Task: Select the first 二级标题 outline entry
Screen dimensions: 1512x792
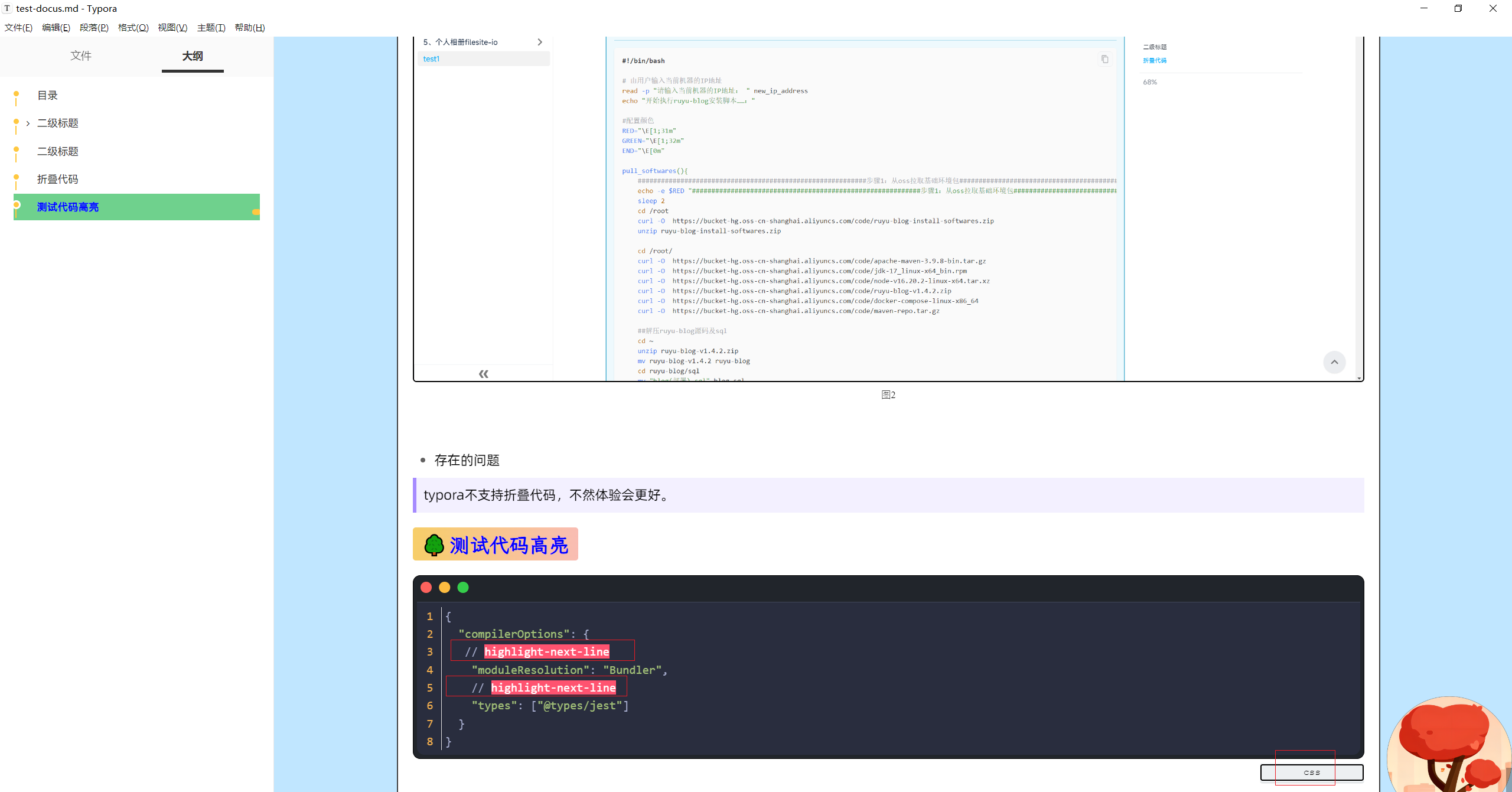Action: click(58, 123)
